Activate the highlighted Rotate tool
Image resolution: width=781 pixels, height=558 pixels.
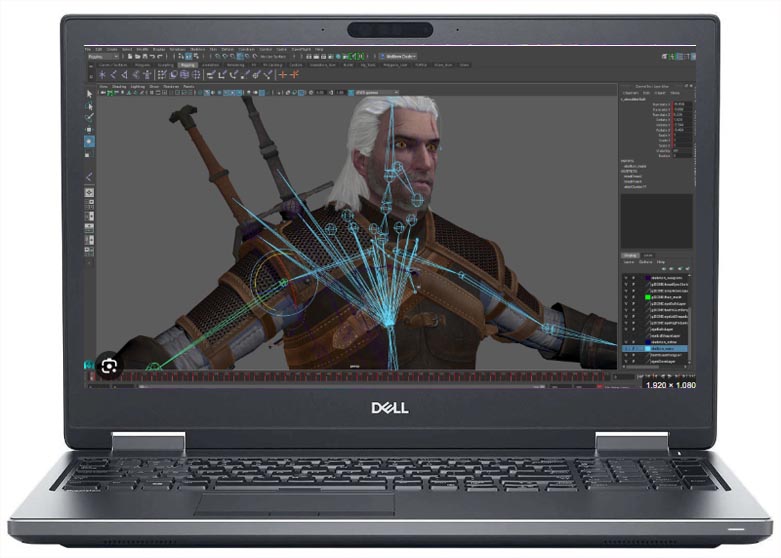89,141
